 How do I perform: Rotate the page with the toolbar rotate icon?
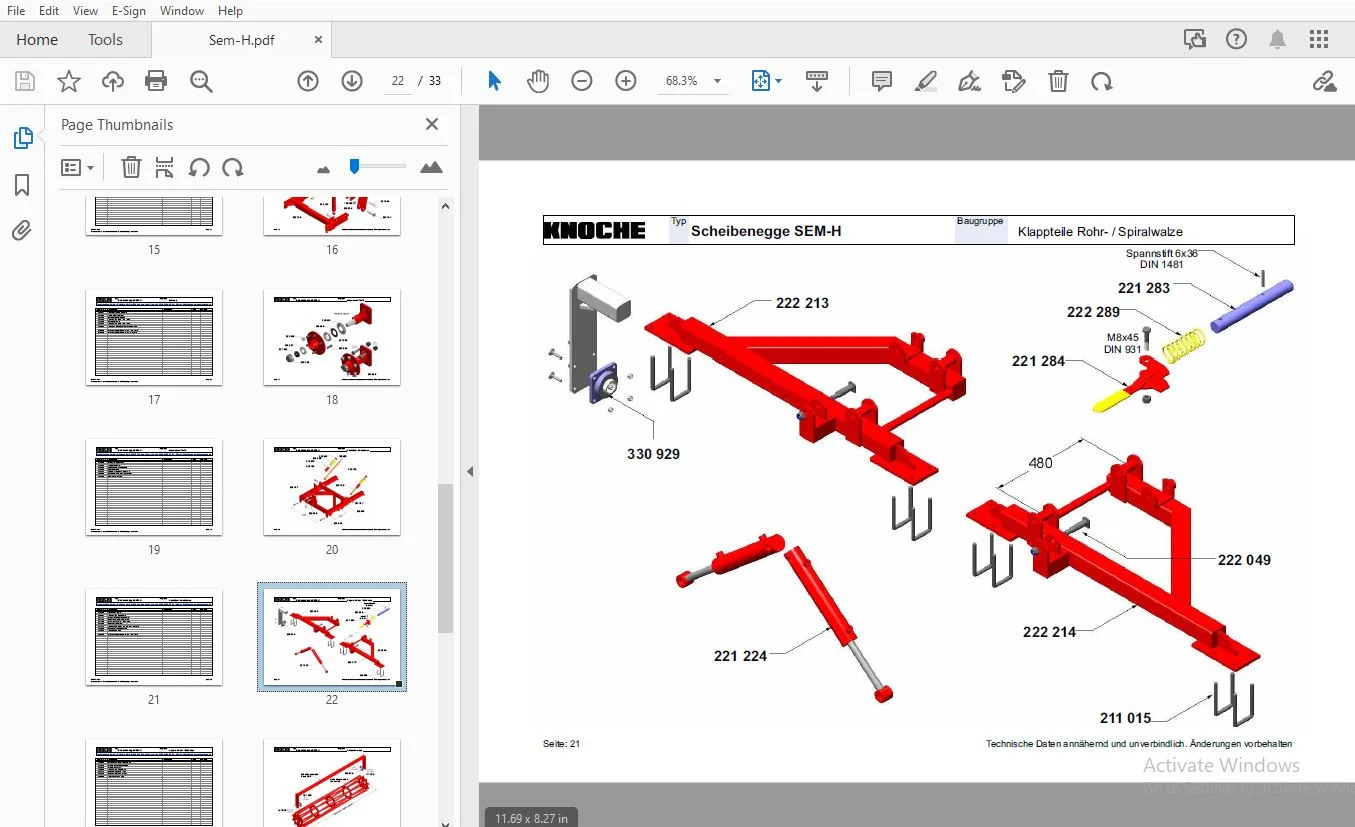coord(1102,81)
